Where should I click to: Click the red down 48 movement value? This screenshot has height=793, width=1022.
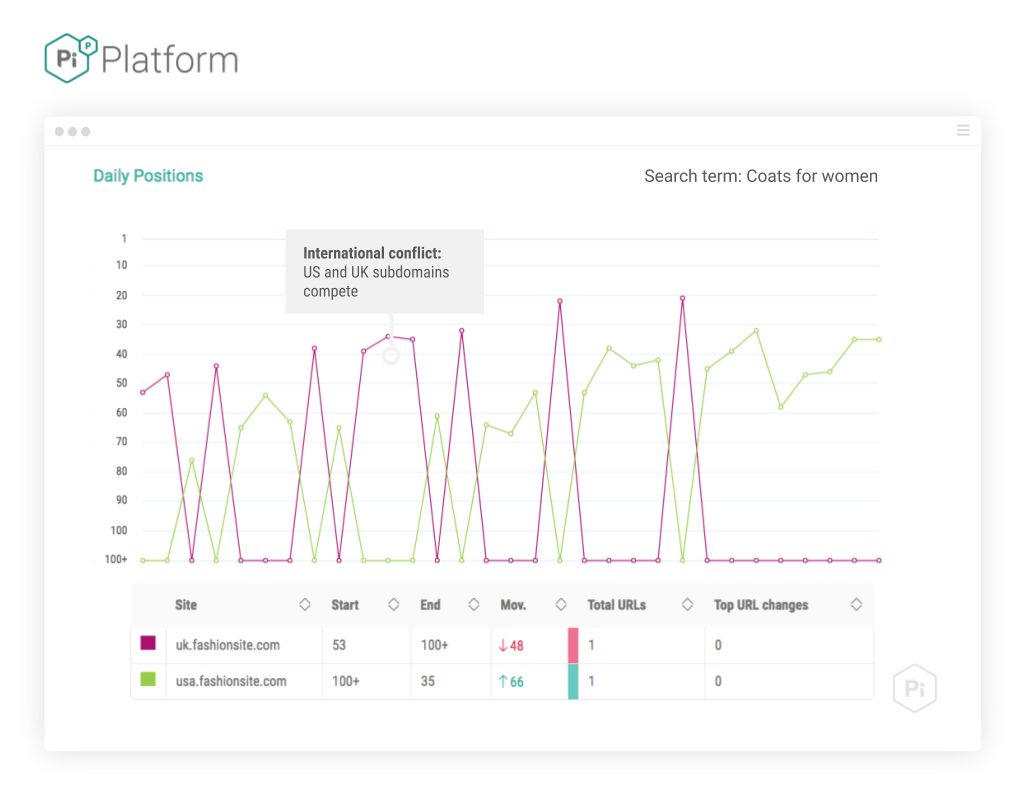point(511,645)
